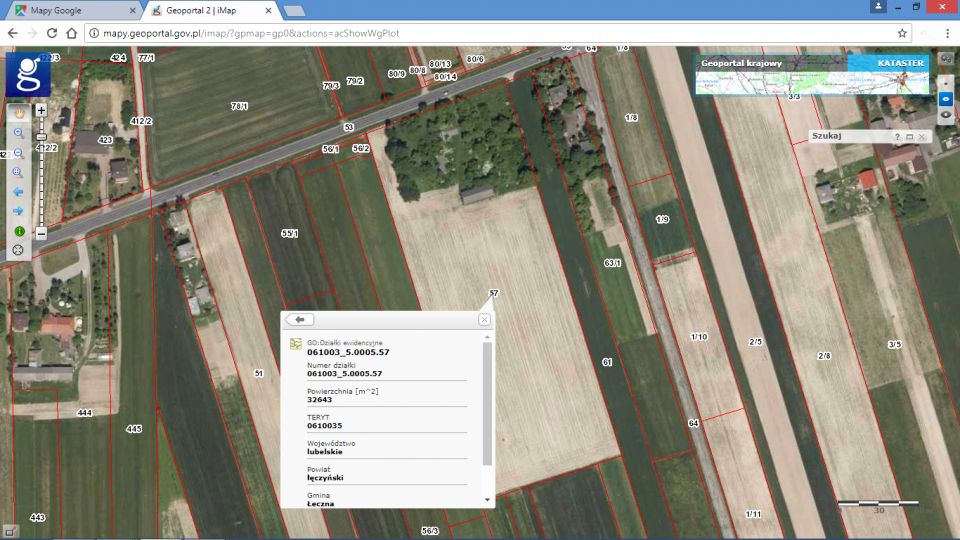Select the pan hand tool

click(19, 113)
